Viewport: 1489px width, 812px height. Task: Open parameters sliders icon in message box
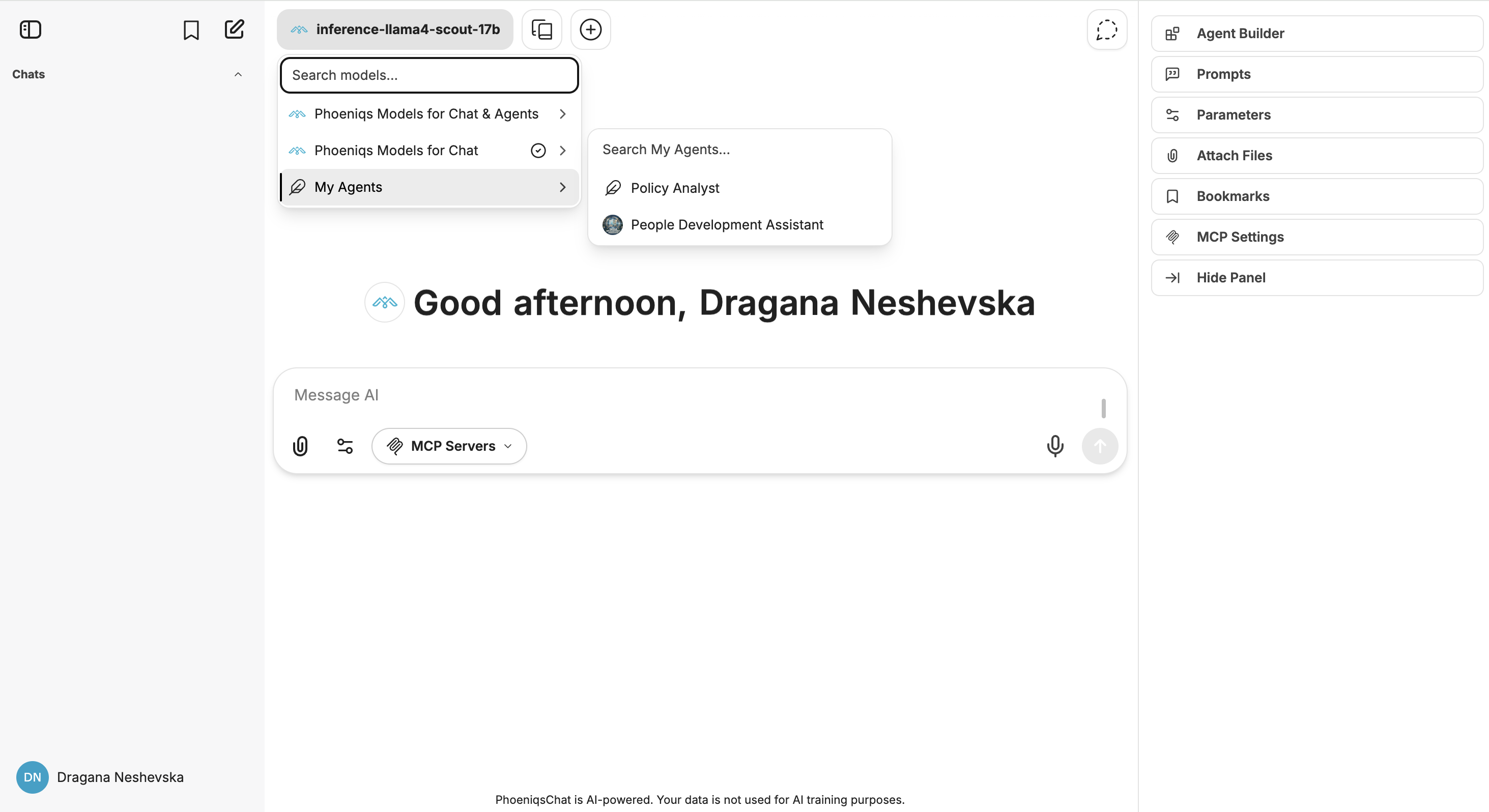[345, 446]
